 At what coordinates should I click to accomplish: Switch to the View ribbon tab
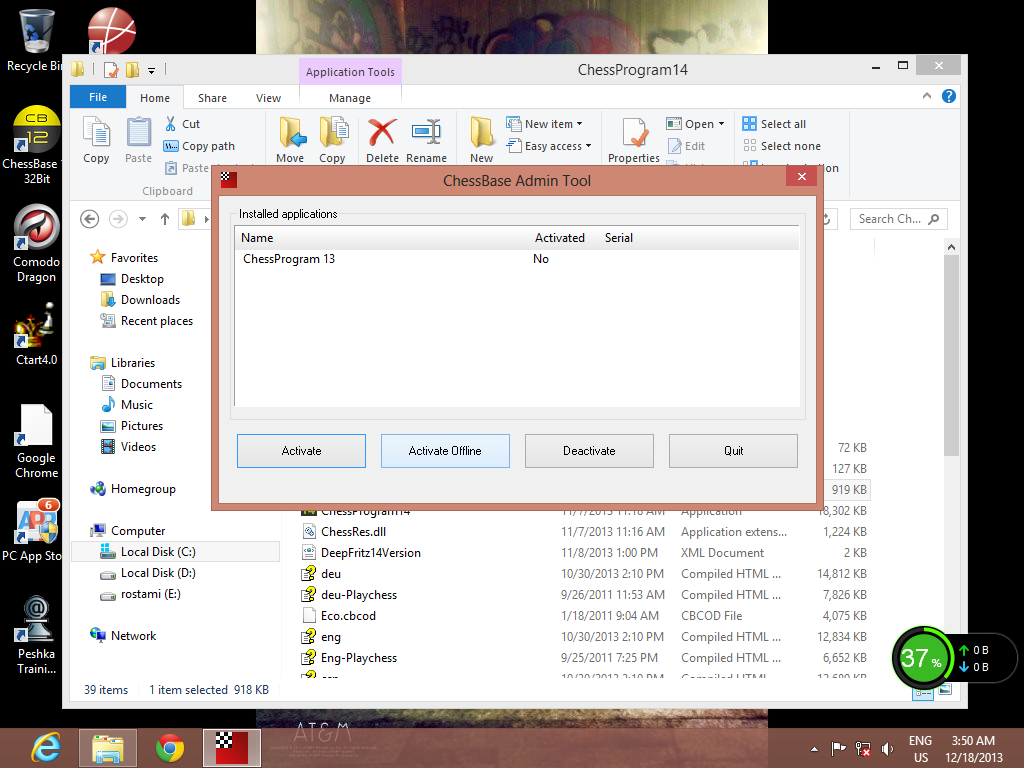tap(268, 98)
